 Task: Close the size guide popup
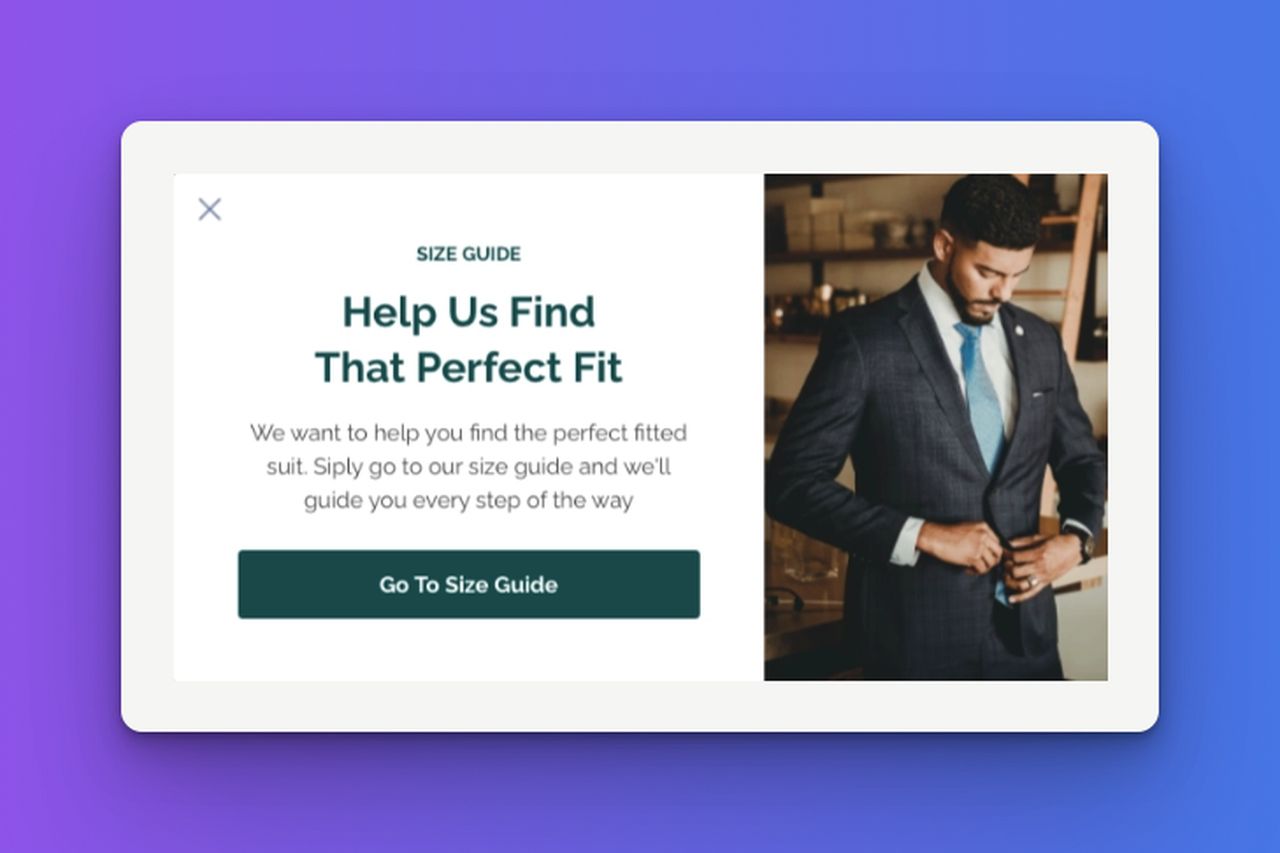click(209, 209)
